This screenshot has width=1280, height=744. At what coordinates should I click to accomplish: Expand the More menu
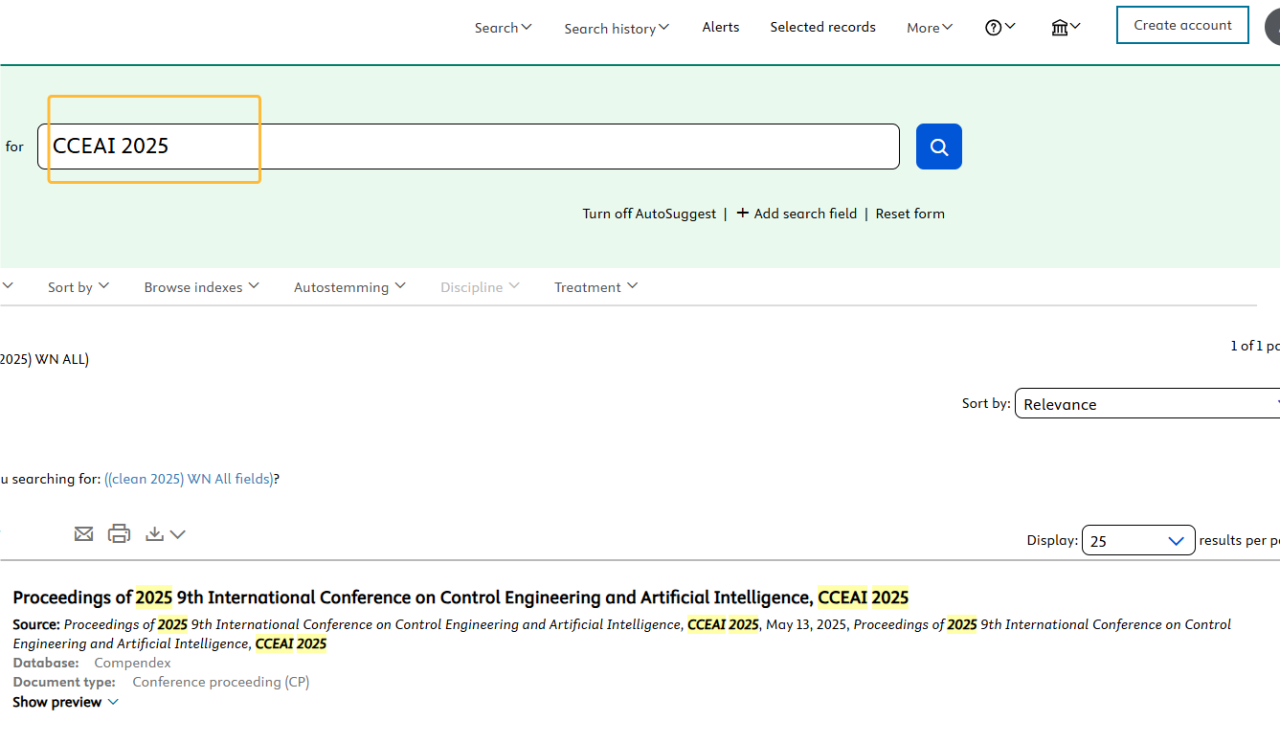pos(930,28)
